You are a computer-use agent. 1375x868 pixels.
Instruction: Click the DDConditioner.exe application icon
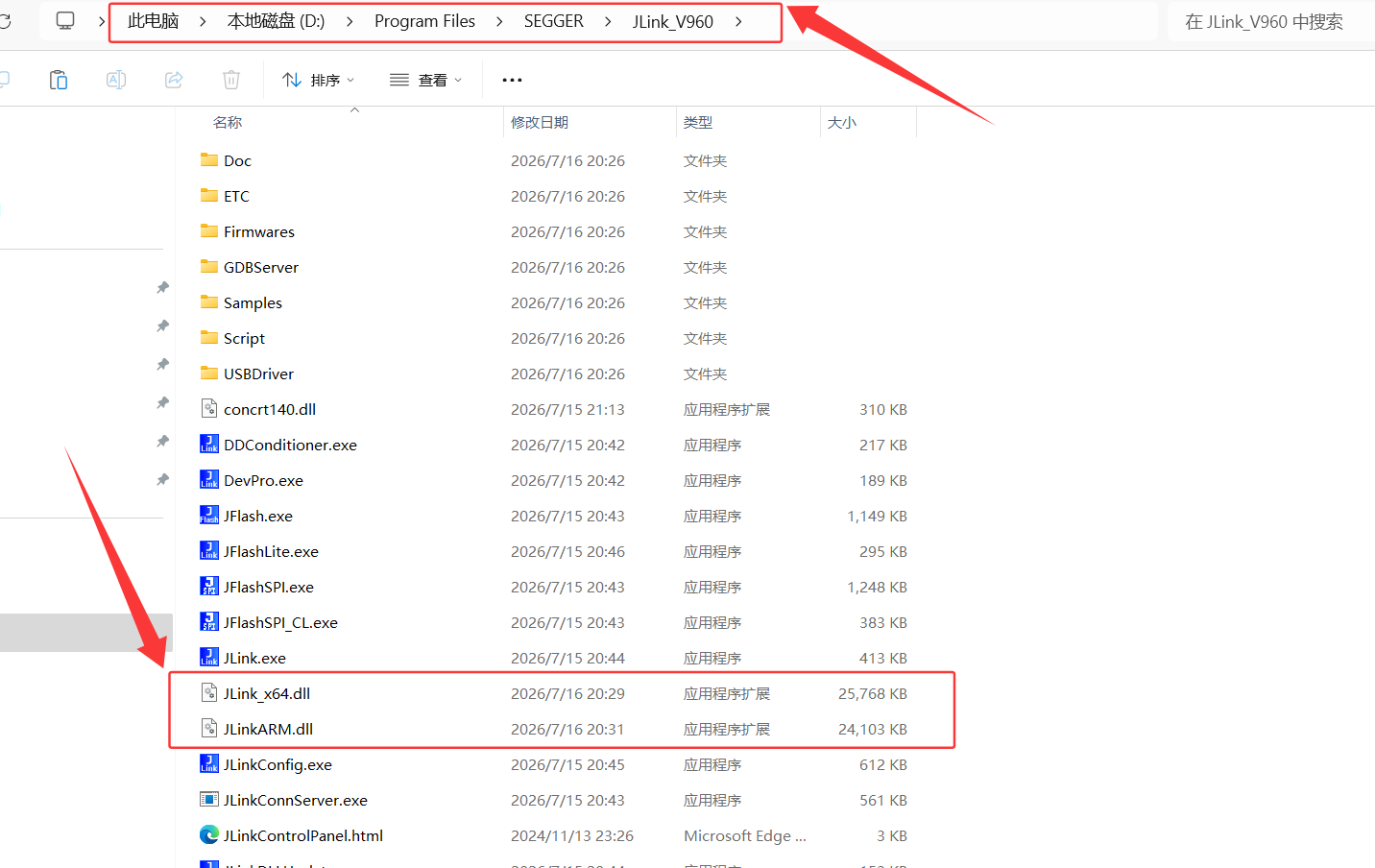[209, 444]
